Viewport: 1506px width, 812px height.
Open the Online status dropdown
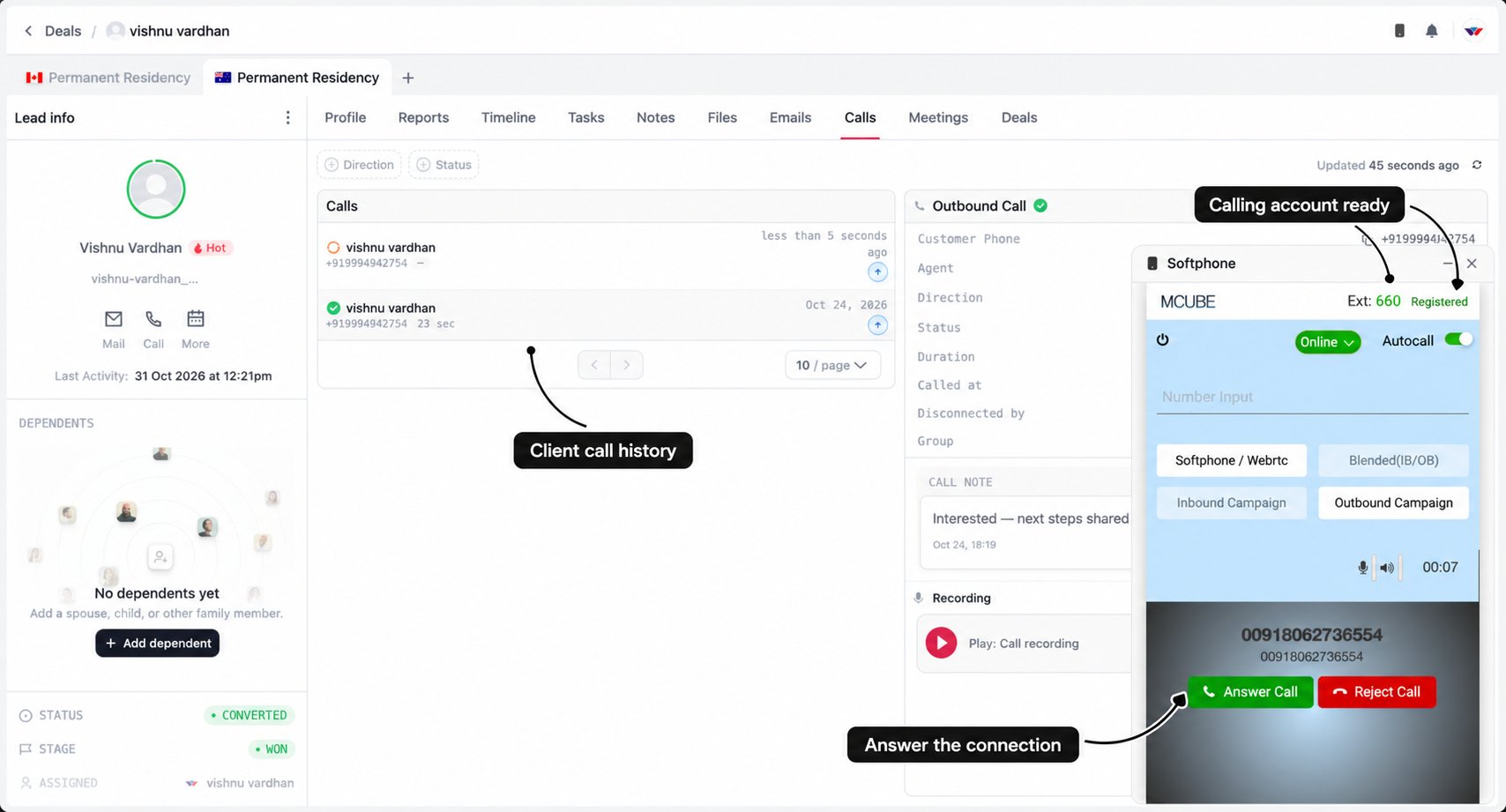pos(1327,342)
